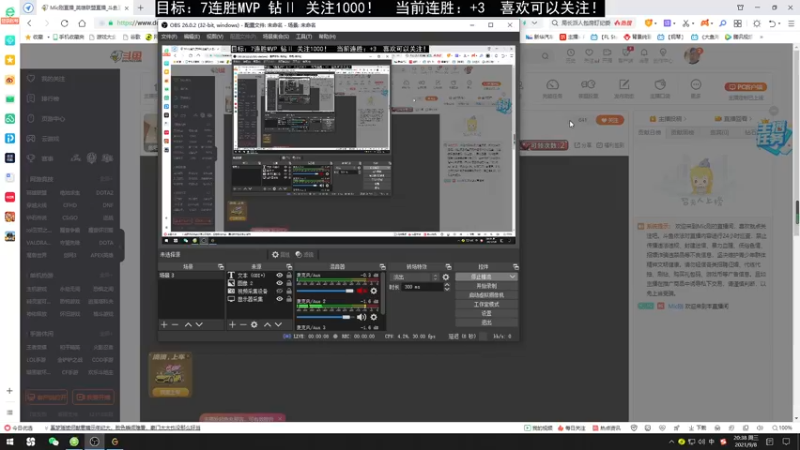
Task: Open OBS View menu
Action: coord(215,37)
